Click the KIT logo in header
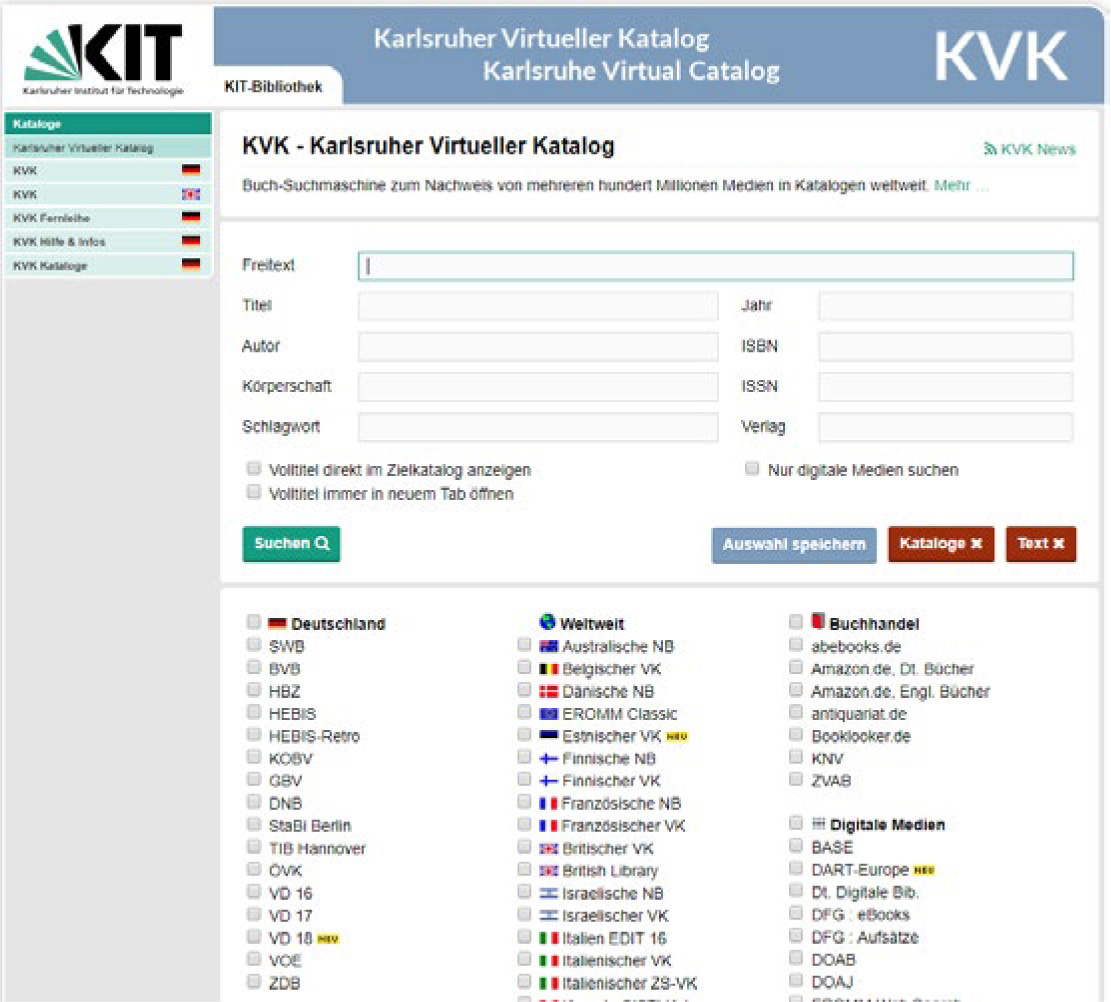This screenshot has height=1002, width=1111. 104,58
